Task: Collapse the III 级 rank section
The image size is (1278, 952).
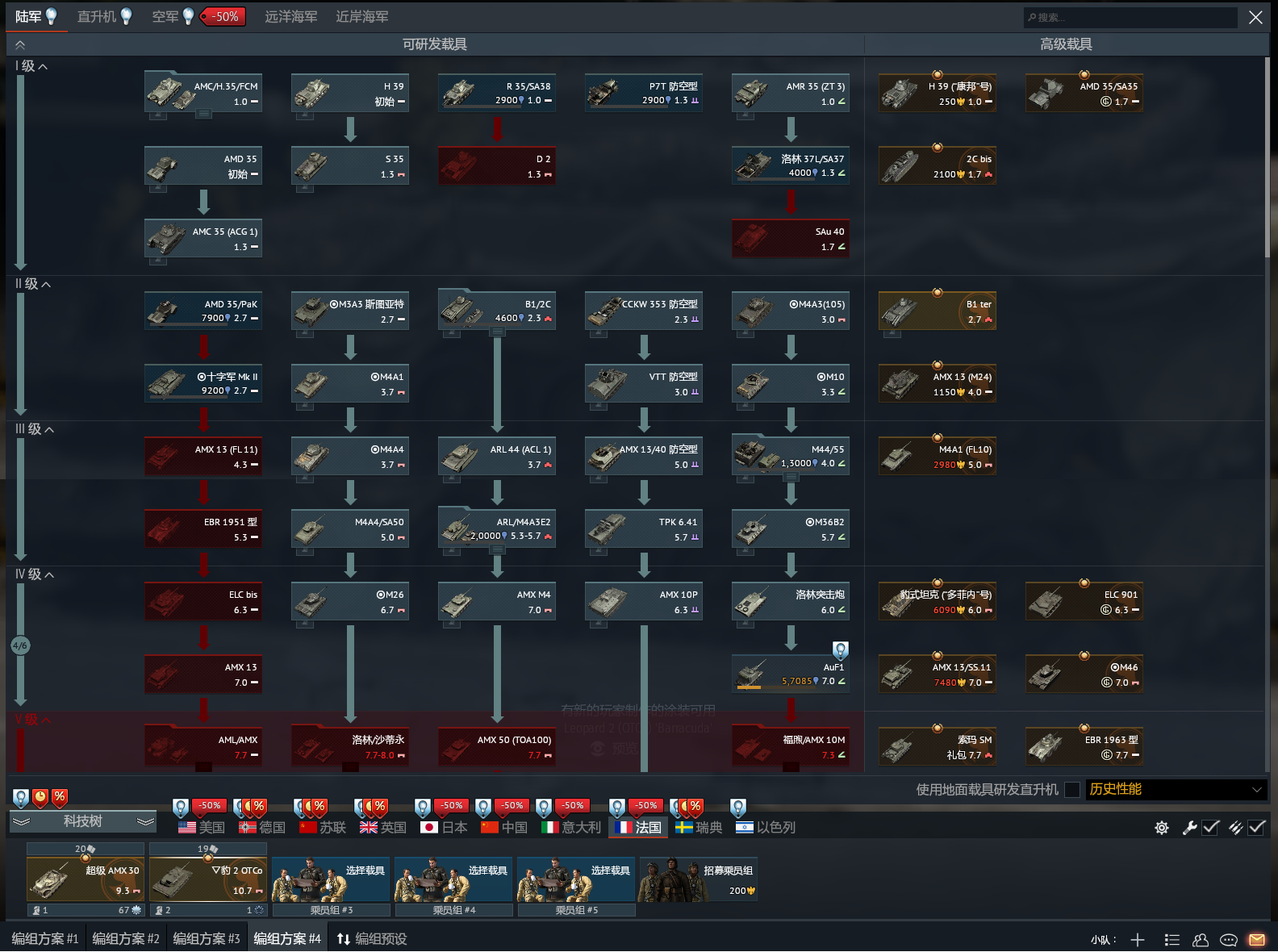Action: (35, 429)
